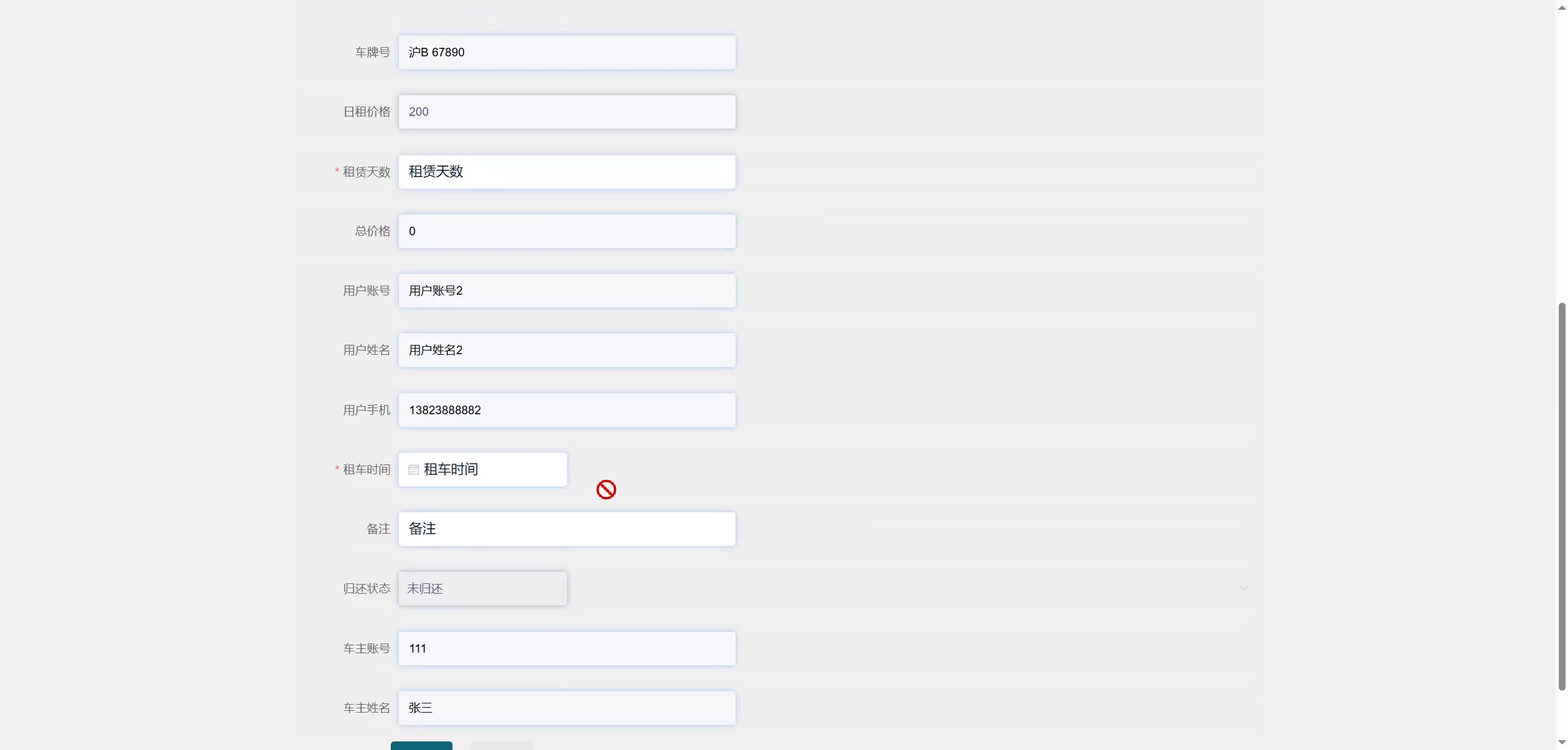This screenshot has height=750, width=1568.
Task: Click the scrollbar up arrow
Action: tap(1562, 7)
